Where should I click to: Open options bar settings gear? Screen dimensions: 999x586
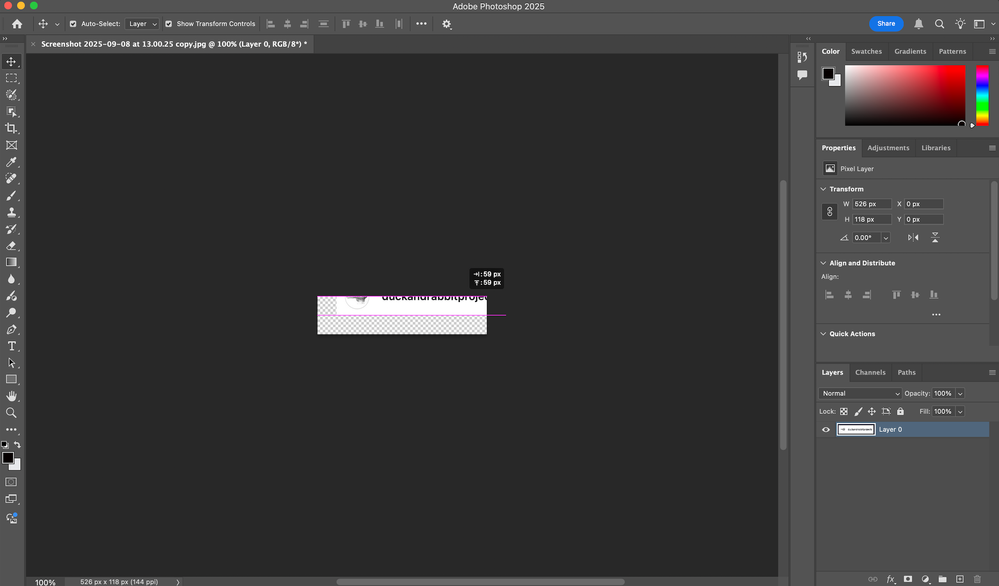coord(447,24)
